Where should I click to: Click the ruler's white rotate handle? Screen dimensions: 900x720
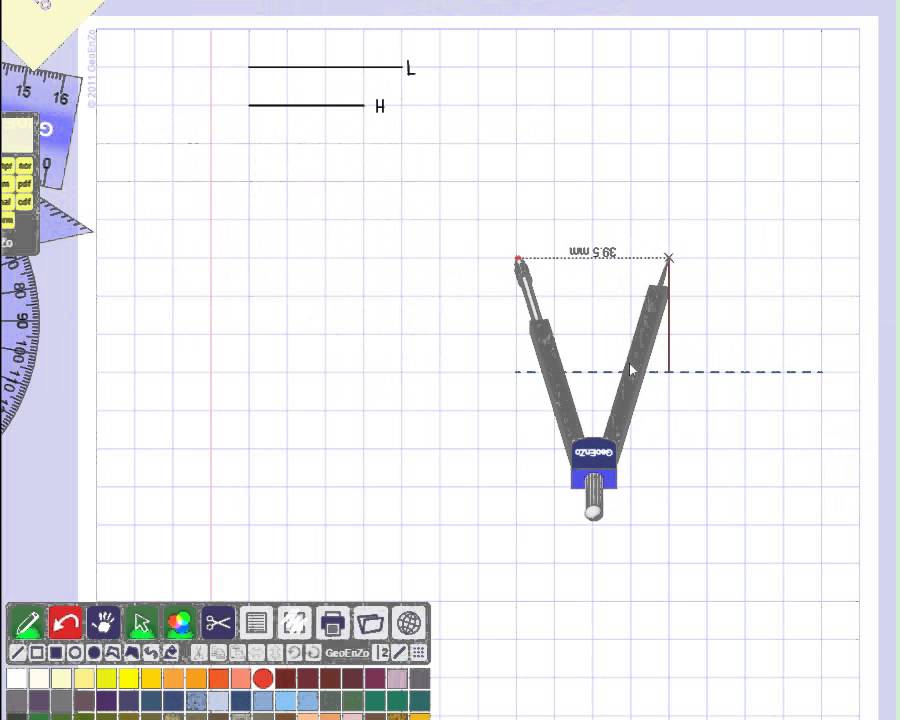[46, 129]
